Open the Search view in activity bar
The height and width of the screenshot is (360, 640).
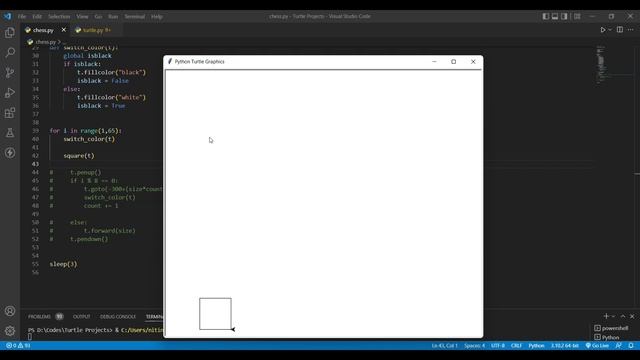10,52
